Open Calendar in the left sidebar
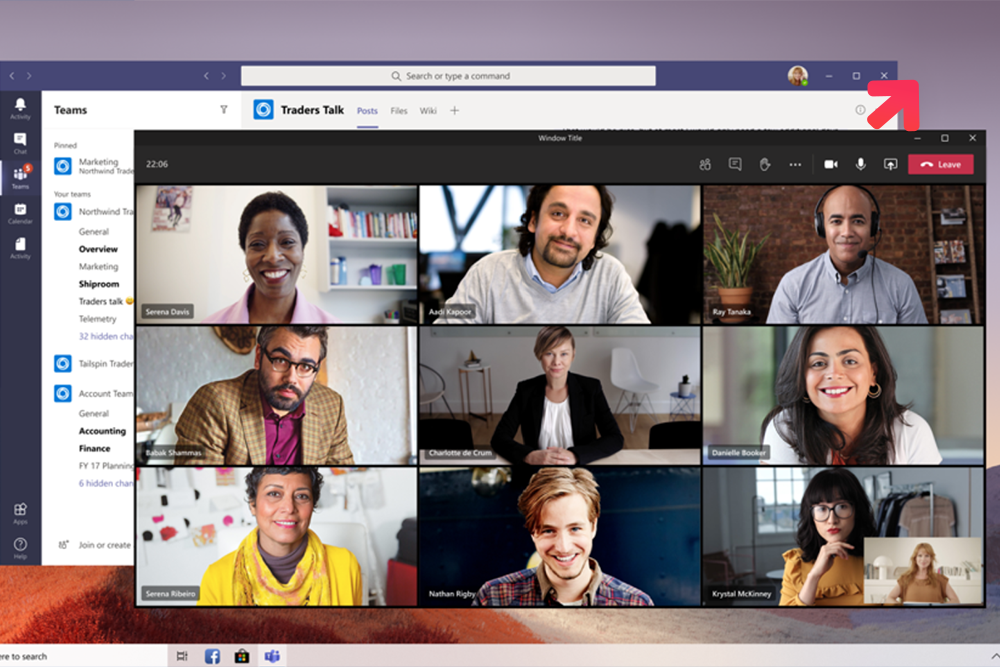This screenshot has height=667, width=1000. coord(20,213)
